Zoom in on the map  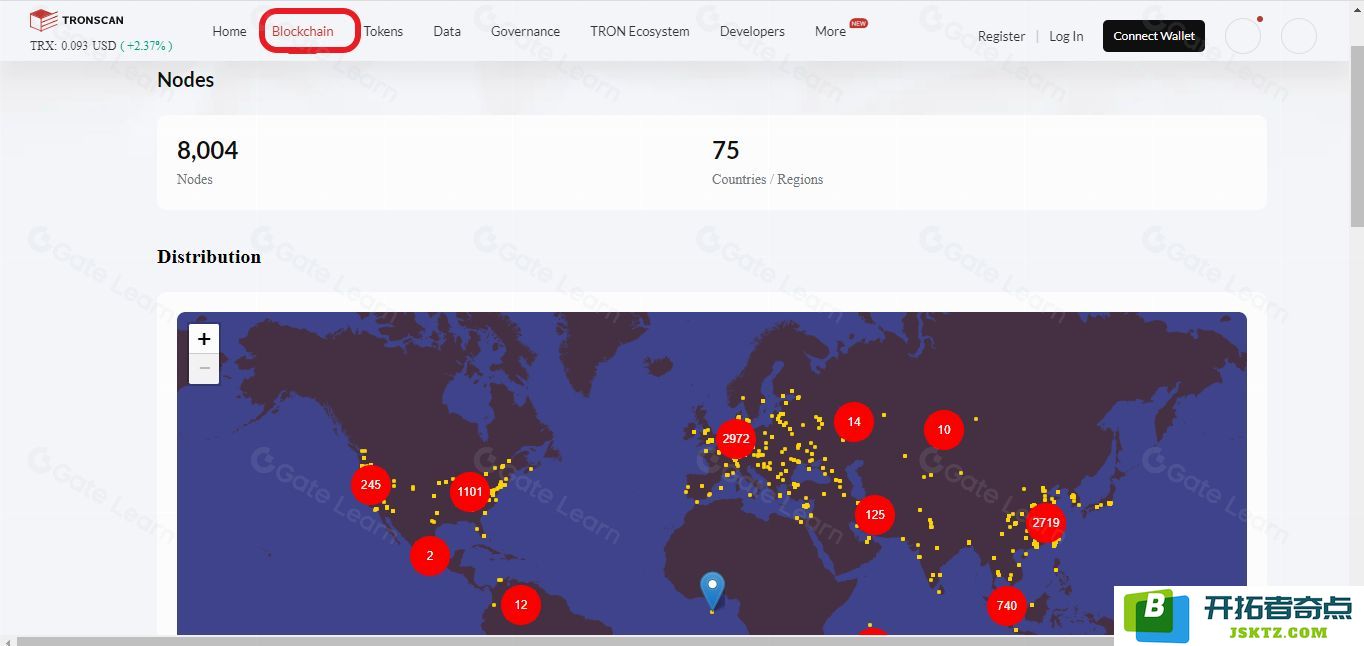click(204, 339)
